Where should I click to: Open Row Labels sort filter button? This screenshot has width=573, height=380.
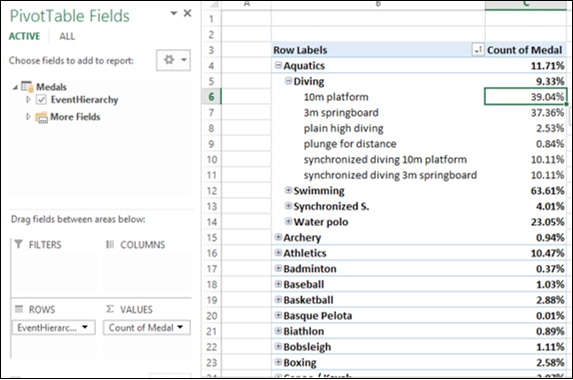pyautogui.click(x=478, y=50)
